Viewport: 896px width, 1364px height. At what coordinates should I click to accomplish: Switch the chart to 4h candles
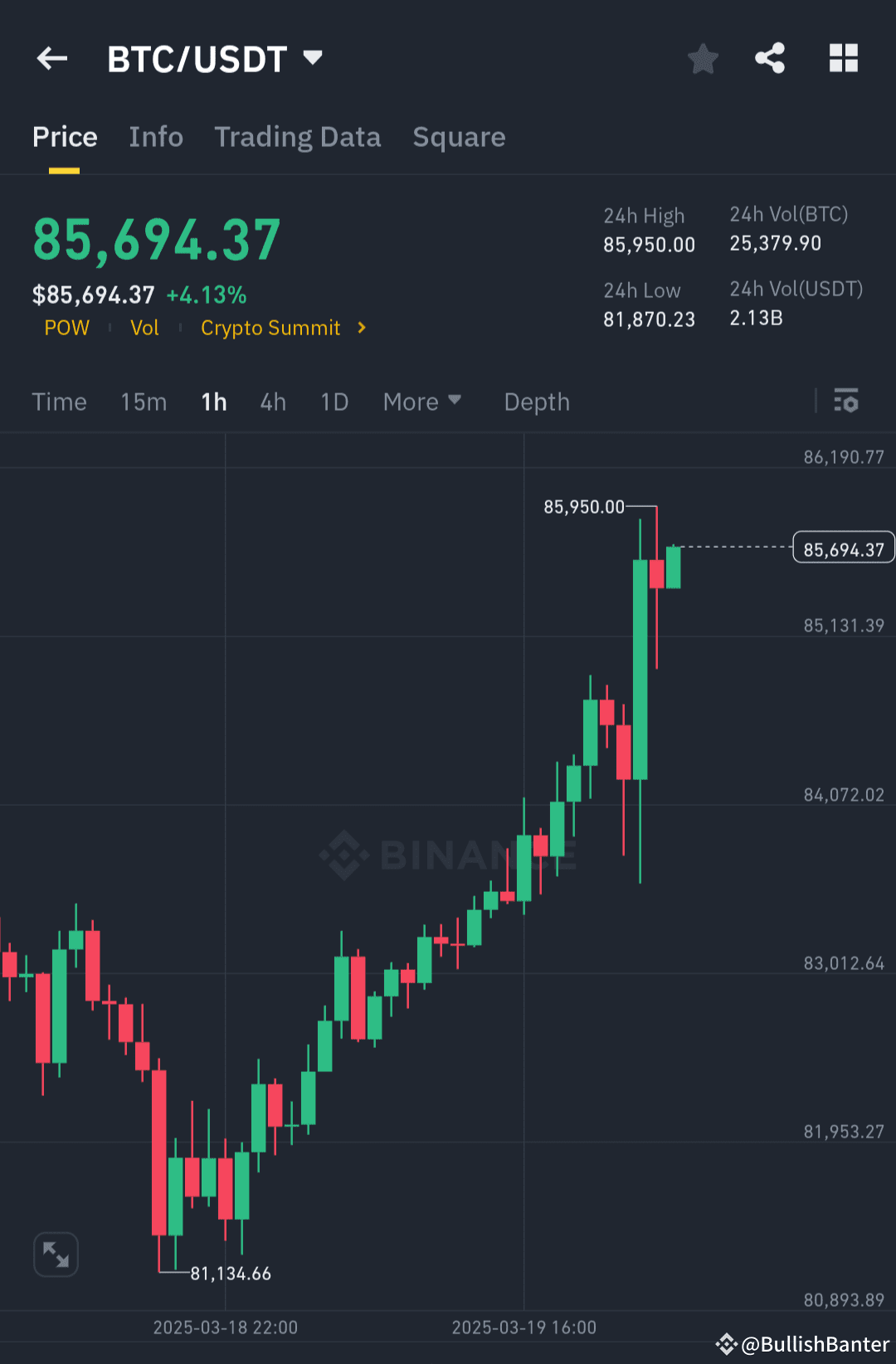point(272,402)
